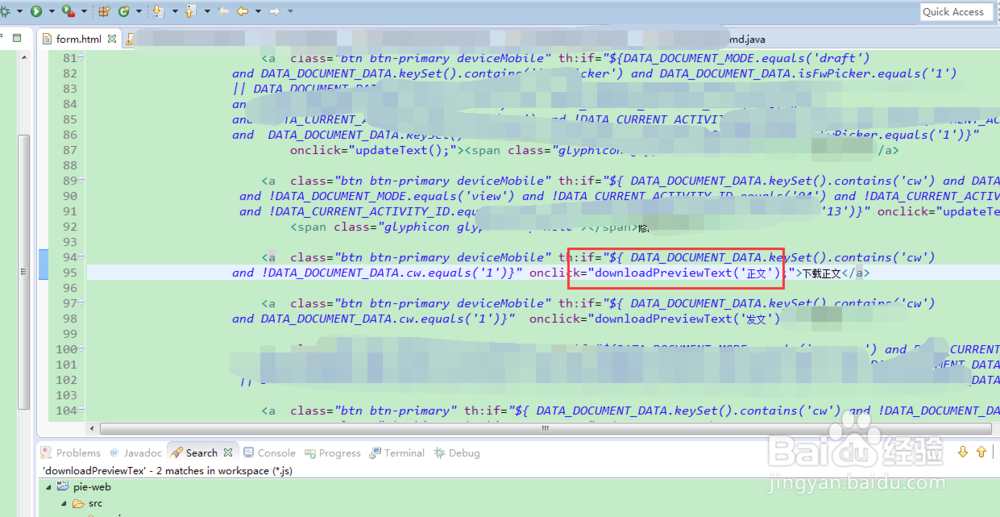Click the 下载正文 link text in code

click(822, 273)
